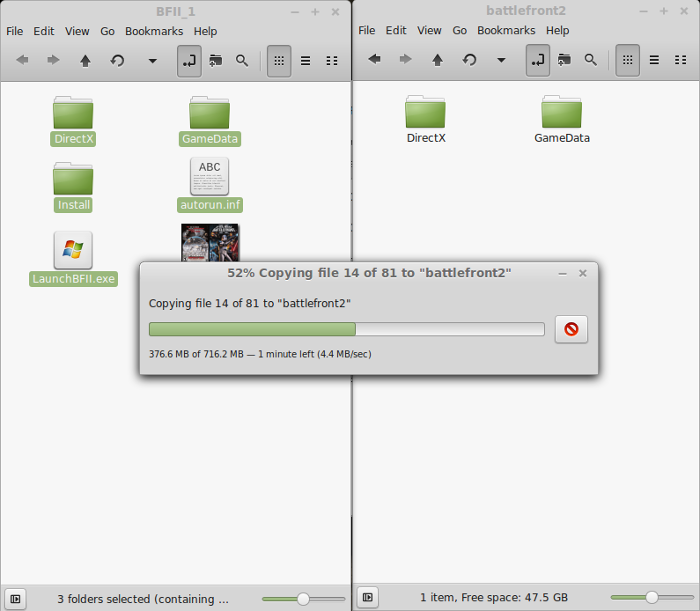700x611 pixels.
Task: Adjust zoom slider in BFII_1 status bar
Action: 304,599
